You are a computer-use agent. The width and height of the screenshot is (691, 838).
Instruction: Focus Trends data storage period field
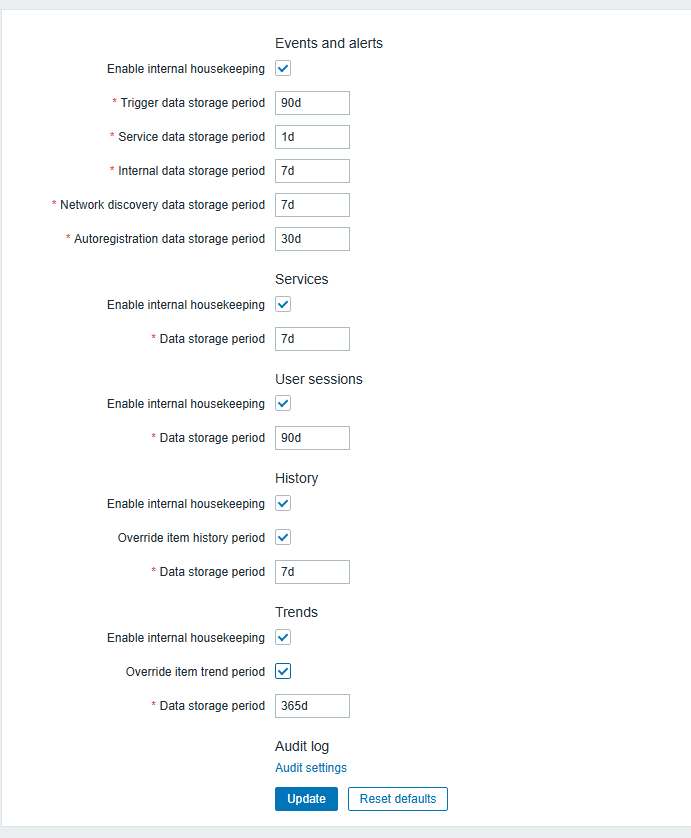click(312, 706)
